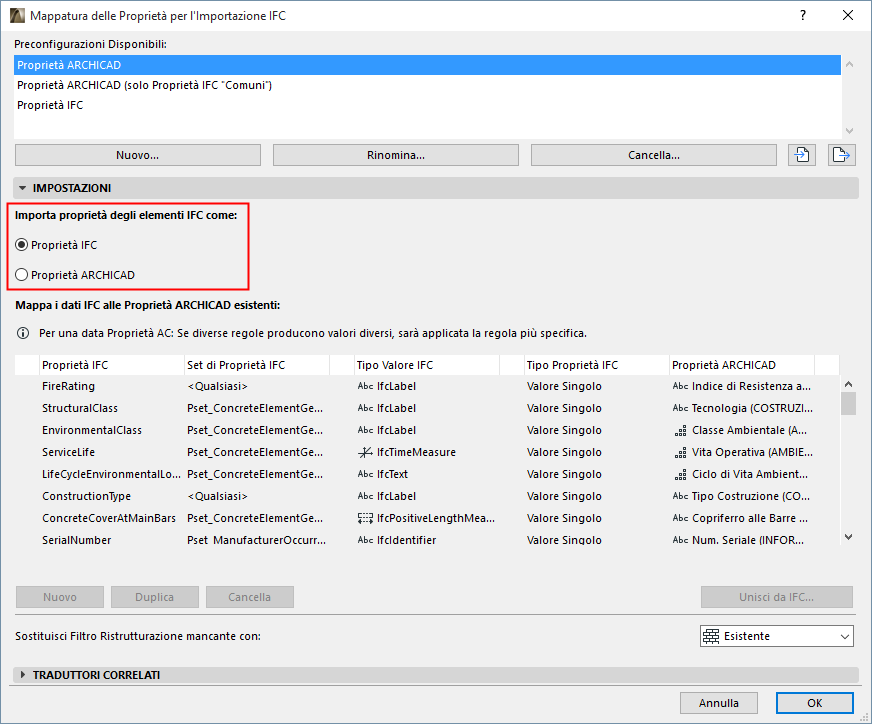Click the Tipo Valore IFC column header
This screenshot has height=724, width=872.
(426, 365)
